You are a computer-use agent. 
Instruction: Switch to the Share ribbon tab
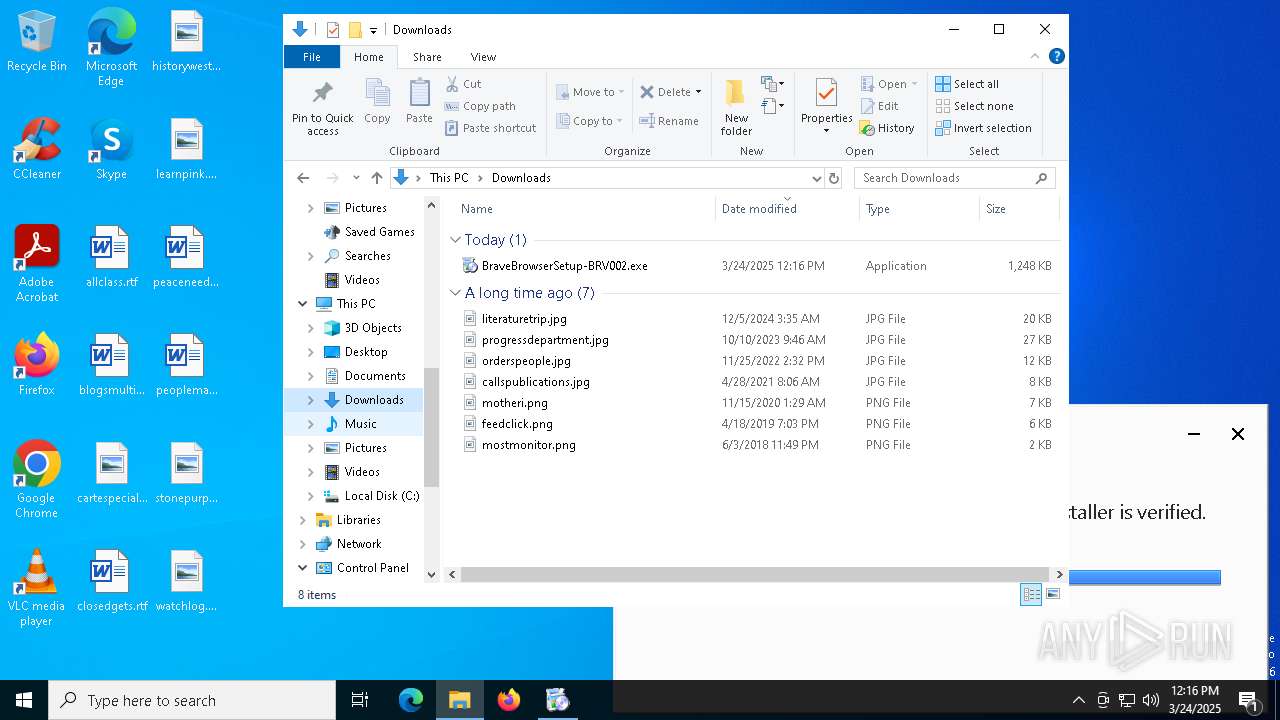[427, 57]
